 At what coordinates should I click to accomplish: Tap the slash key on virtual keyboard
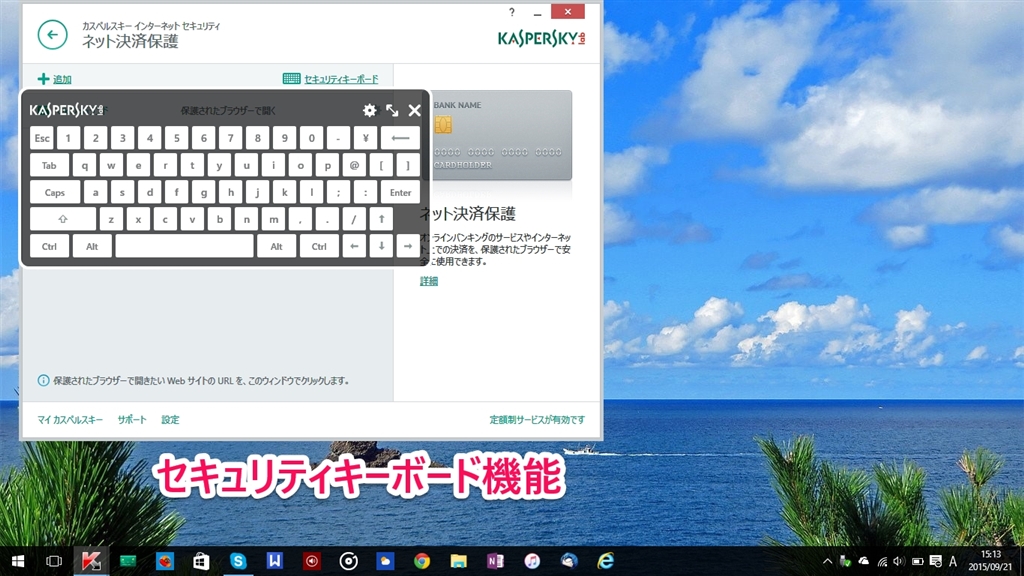tap(354, 219)
